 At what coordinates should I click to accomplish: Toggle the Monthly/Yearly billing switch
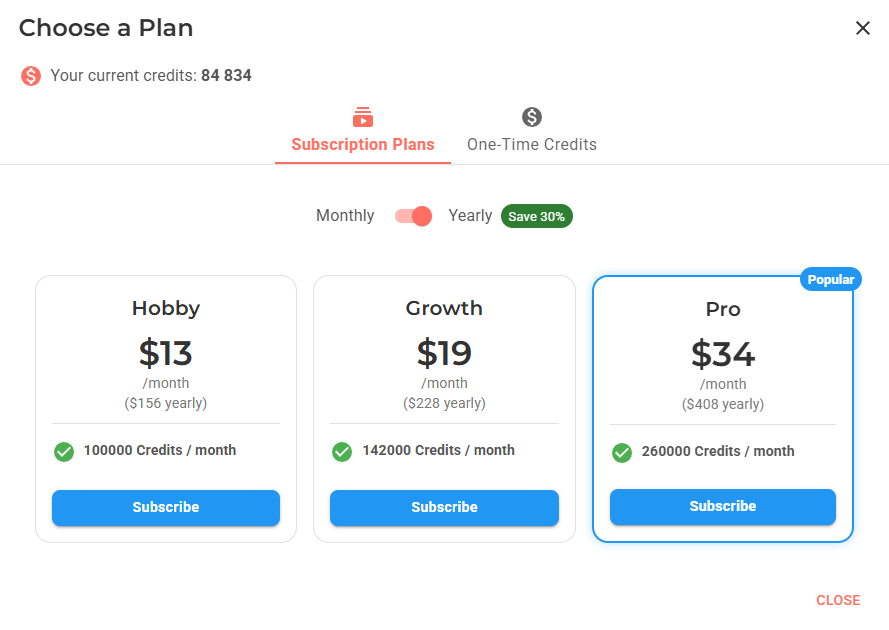[x=413, y=216]
